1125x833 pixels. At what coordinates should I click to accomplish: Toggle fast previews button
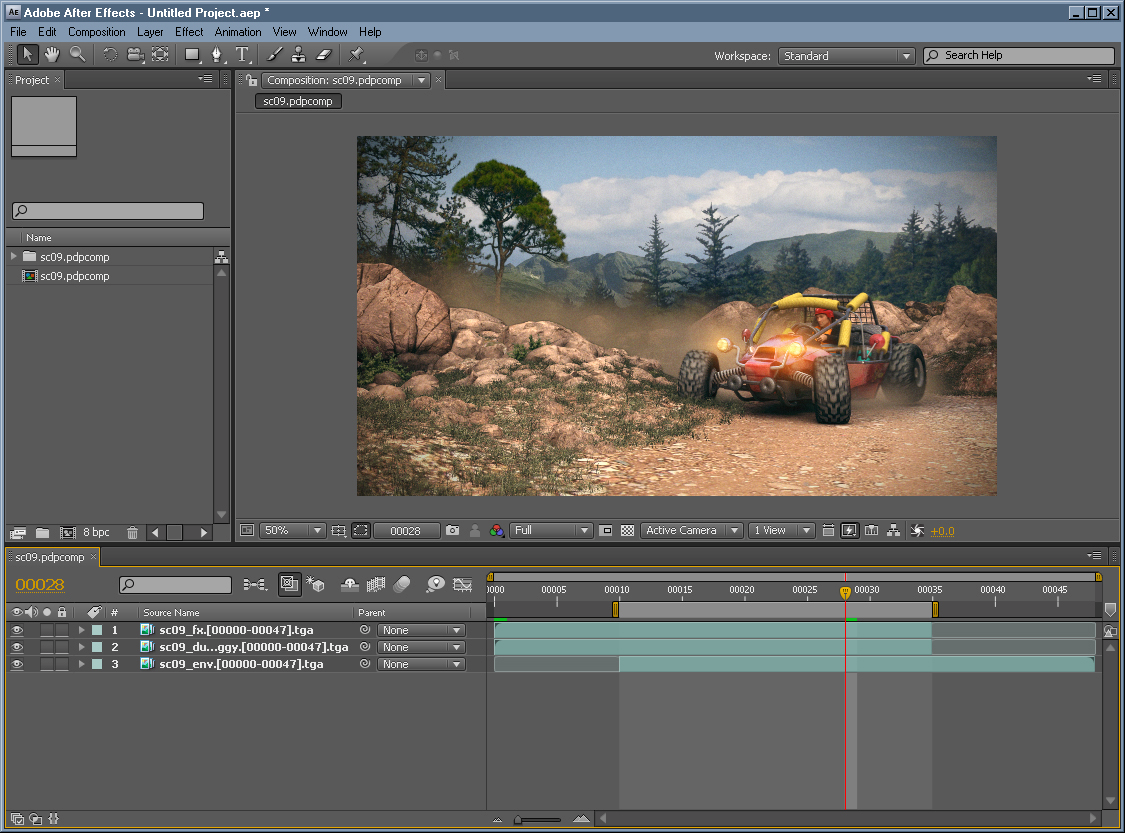tap(849, 531)
